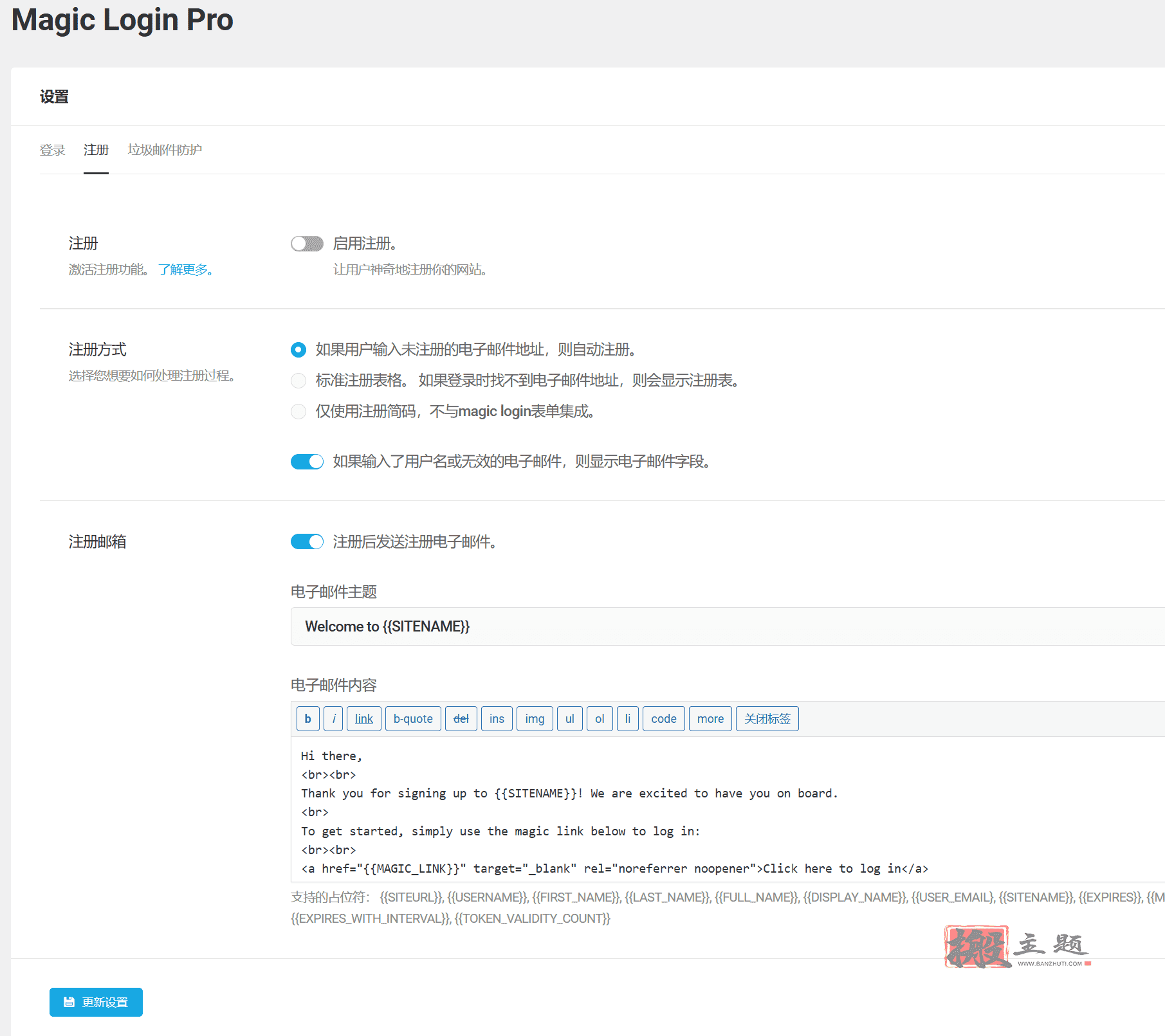Insert ol list tag
Screen dimensions: 1165x1036
pos(600,718)
